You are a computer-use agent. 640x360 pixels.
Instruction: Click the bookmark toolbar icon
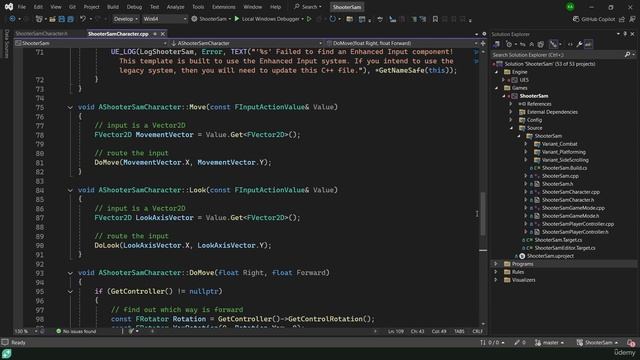(x=435, y=19)
